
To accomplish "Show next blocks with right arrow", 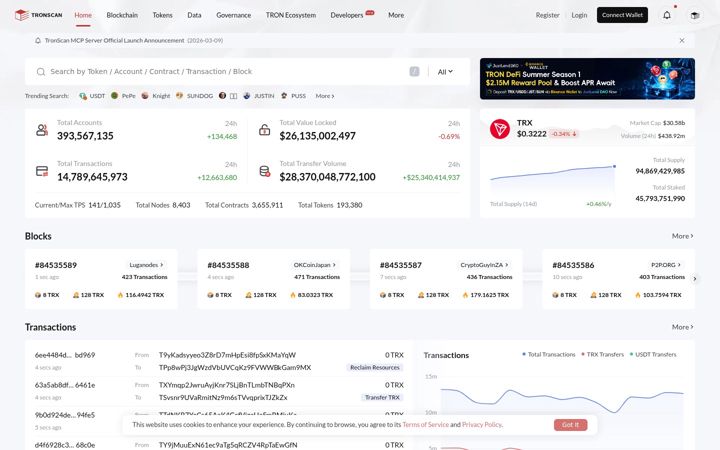I will tap(695, 279).
